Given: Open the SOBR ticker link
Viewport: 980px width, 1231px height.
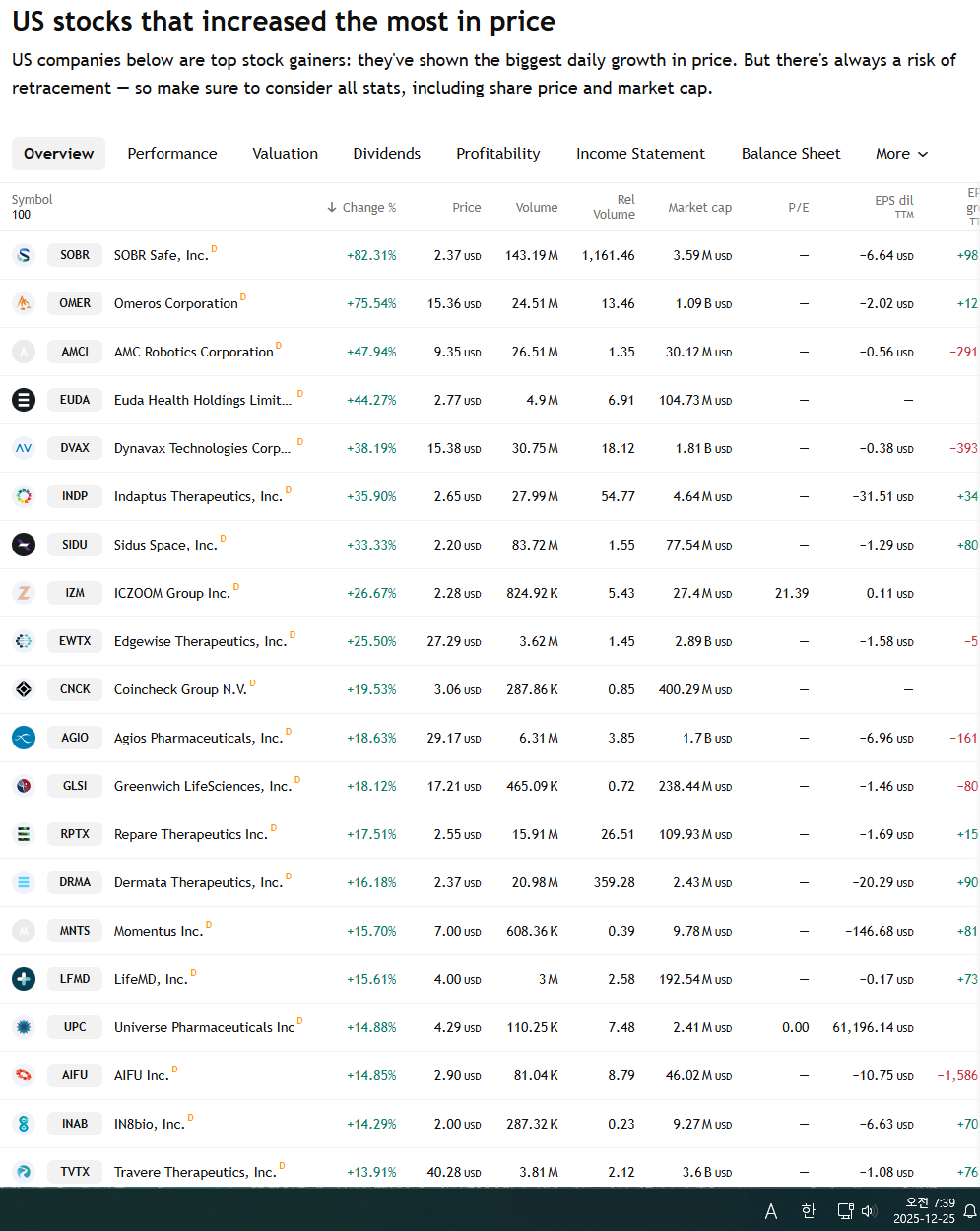Looking at the screenshot, I should (x=75, y=255).
